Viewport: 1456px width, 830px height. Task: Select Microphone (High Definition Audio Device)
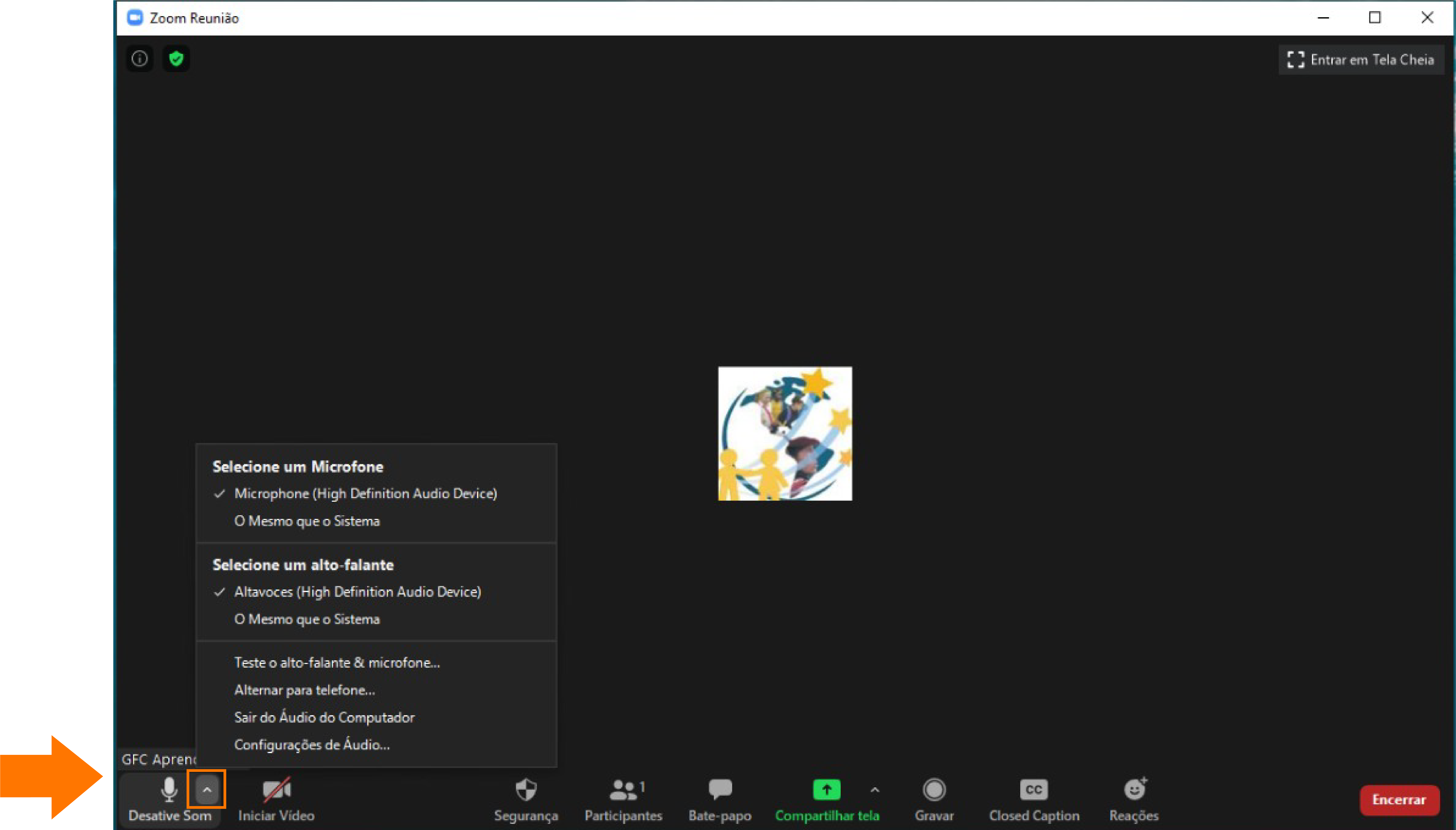376,494
